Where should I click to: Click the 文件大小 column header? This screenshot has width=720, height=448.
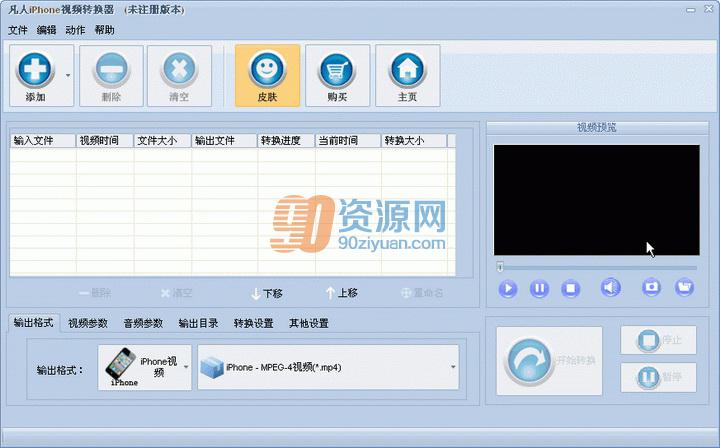[x=163, y=140]
